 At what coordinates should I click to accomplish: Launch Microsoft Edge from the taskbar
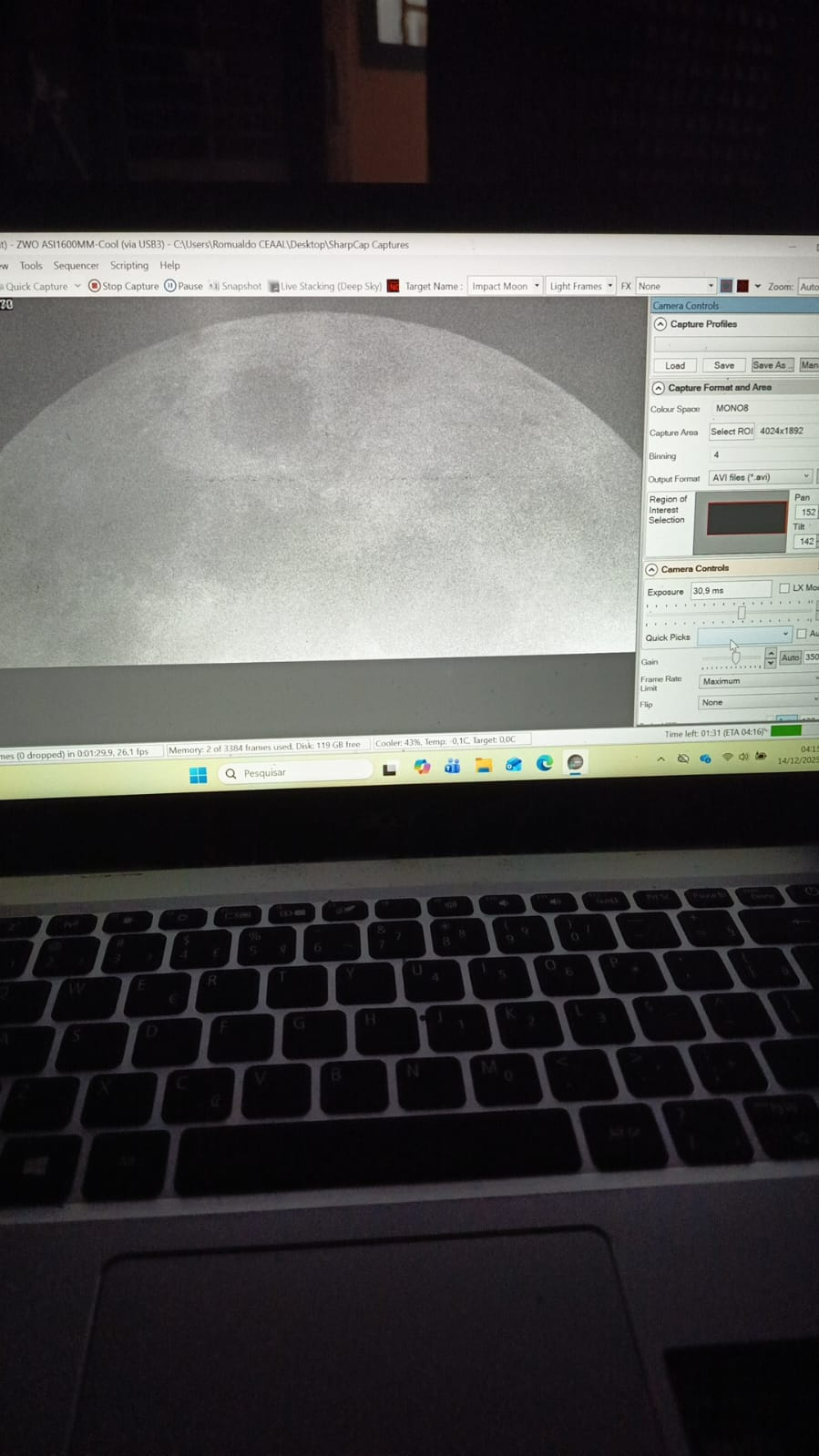(x=544, y=764)
